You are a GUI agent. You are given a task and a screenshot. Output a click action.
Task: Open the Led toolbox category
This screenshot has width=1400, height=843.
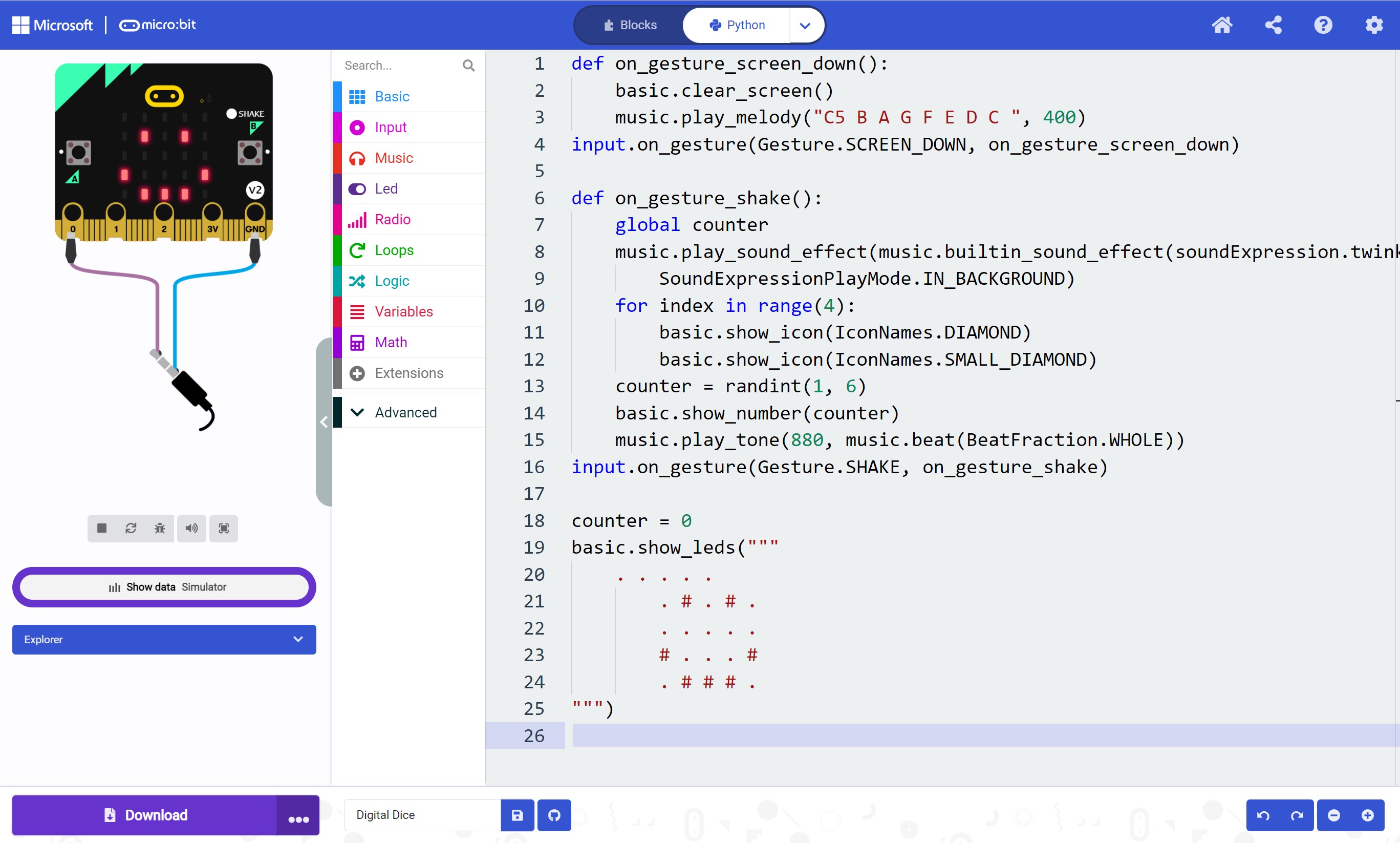409,188
